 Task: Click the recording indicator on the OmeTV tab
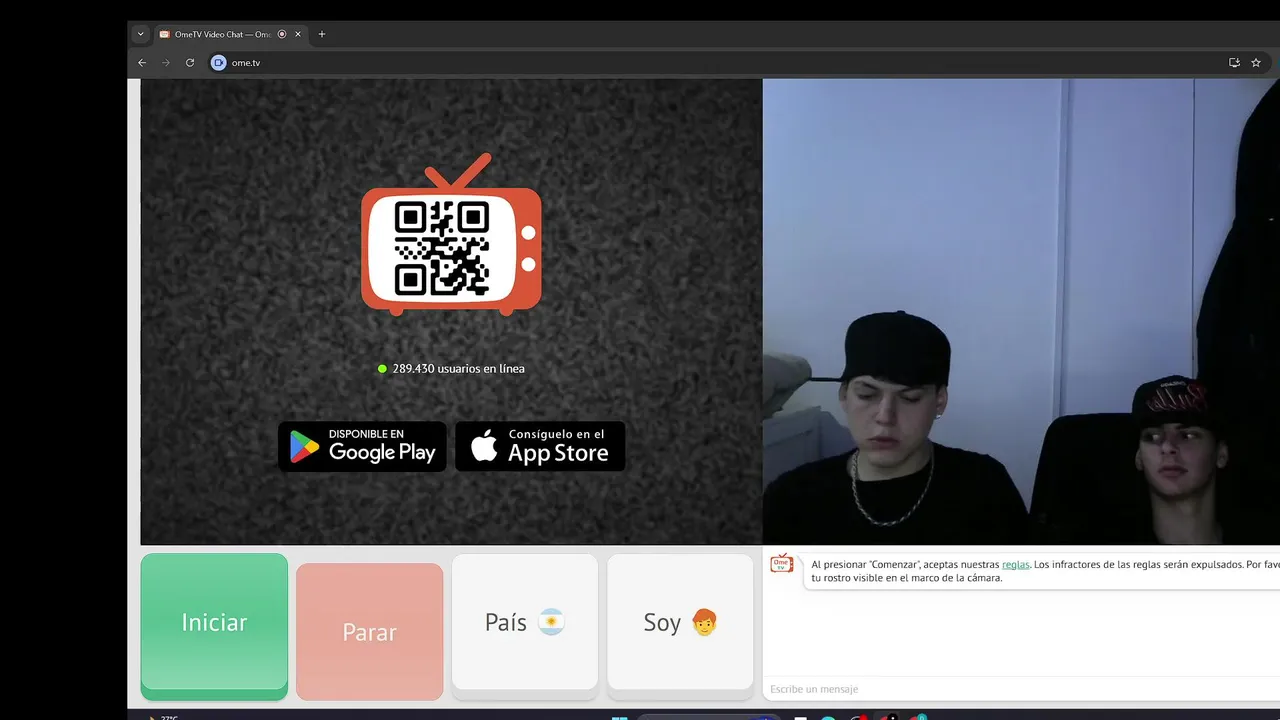282,34
